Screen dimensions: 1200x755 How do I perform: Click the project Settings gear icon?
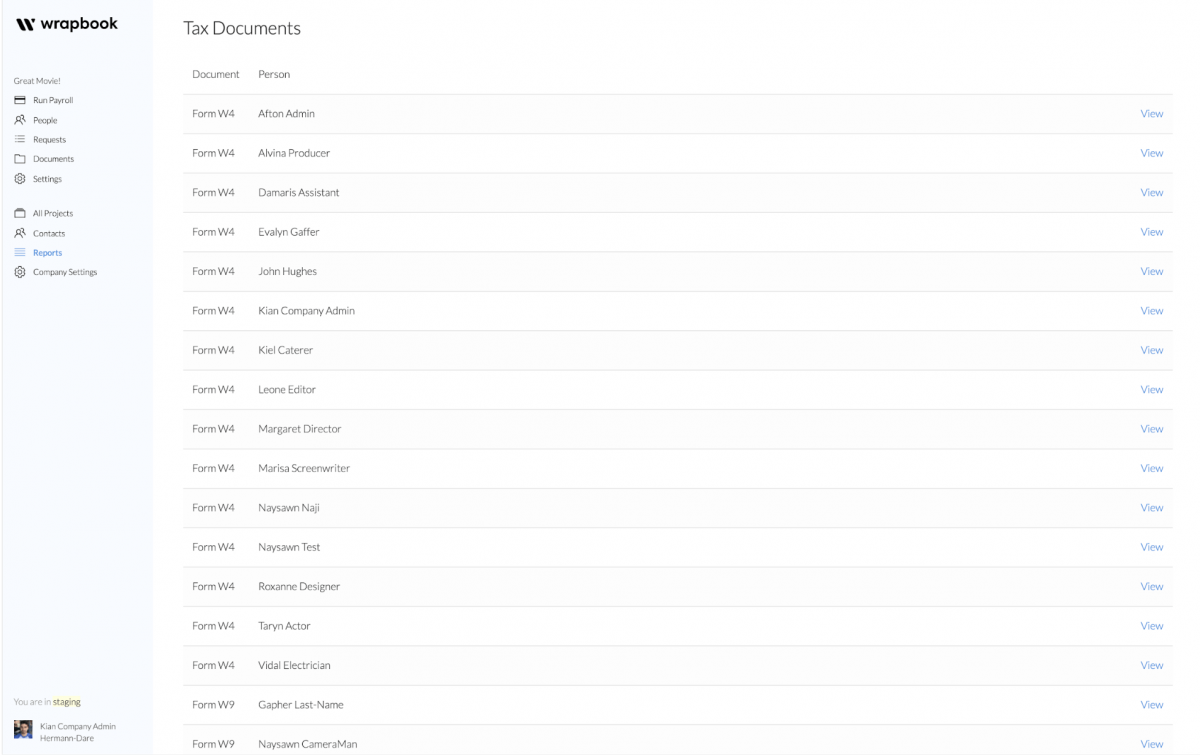19,179
